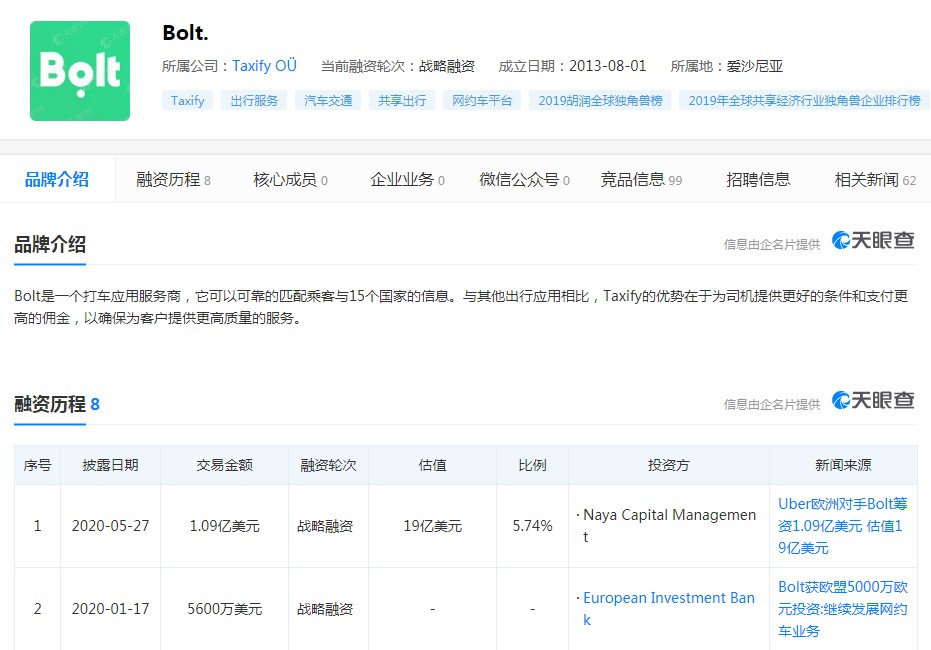Click the 披露日期 column header
The width and height of the screenshot is (931, 650).
(x=110, y=465)
